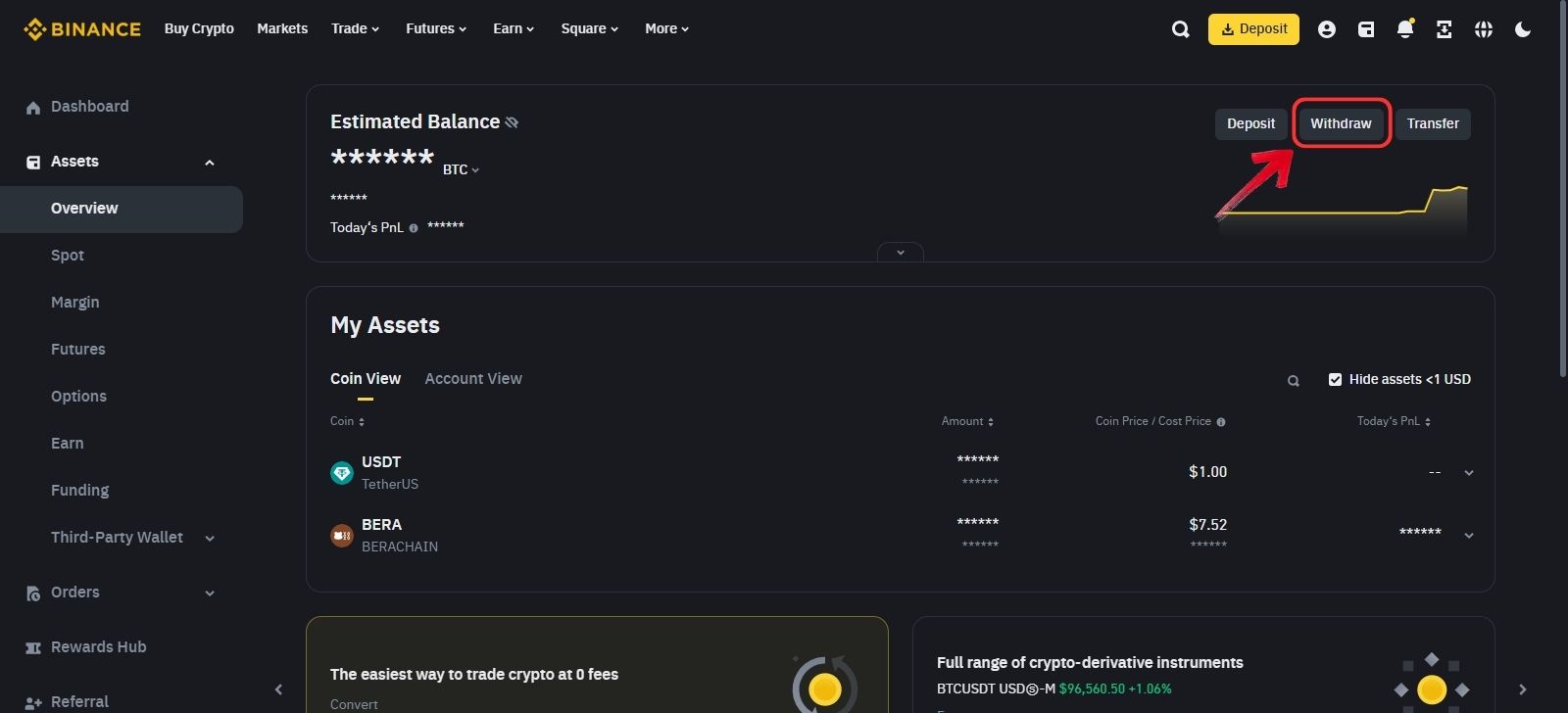1568x713 pixels.
Task: Open the search magnifier in the header
Action: pyautogui.click(x=1180, y=29)
